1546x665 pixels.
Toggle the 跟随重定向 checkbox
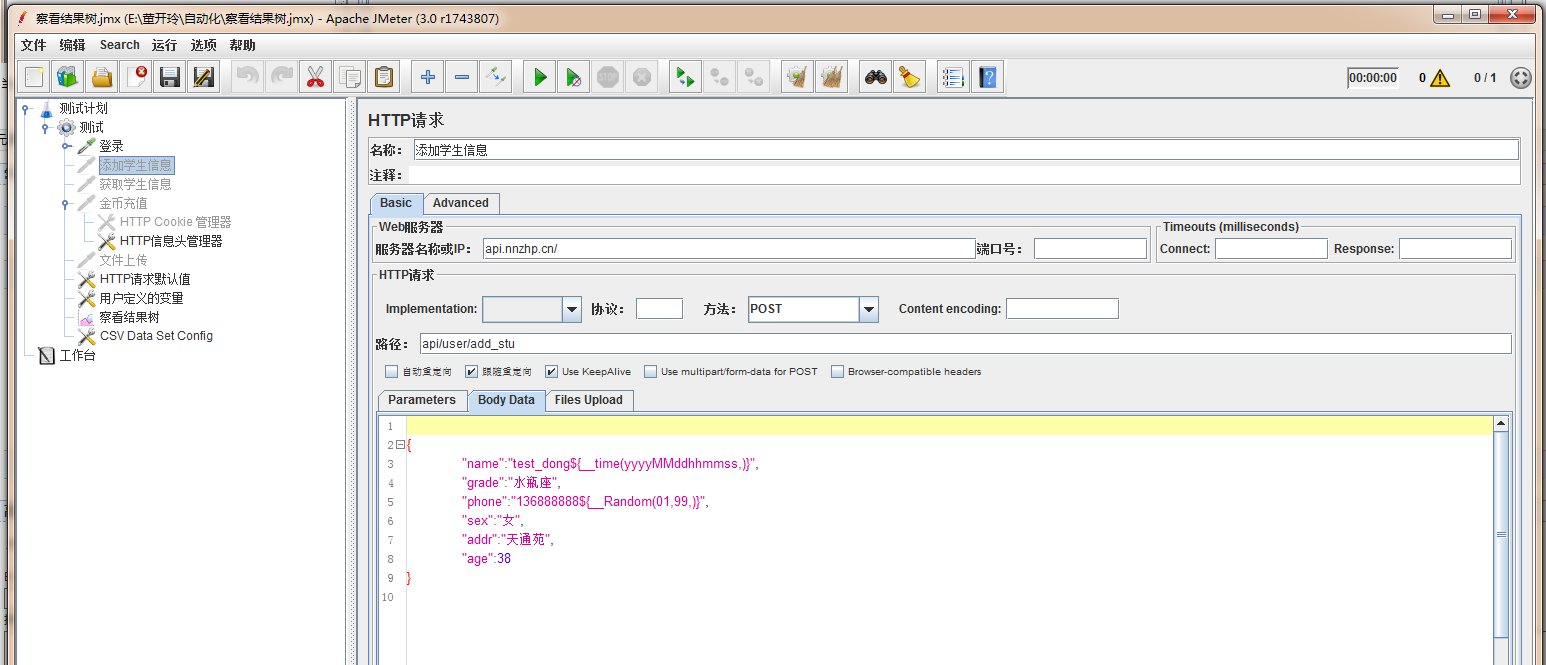click(472, 371)
